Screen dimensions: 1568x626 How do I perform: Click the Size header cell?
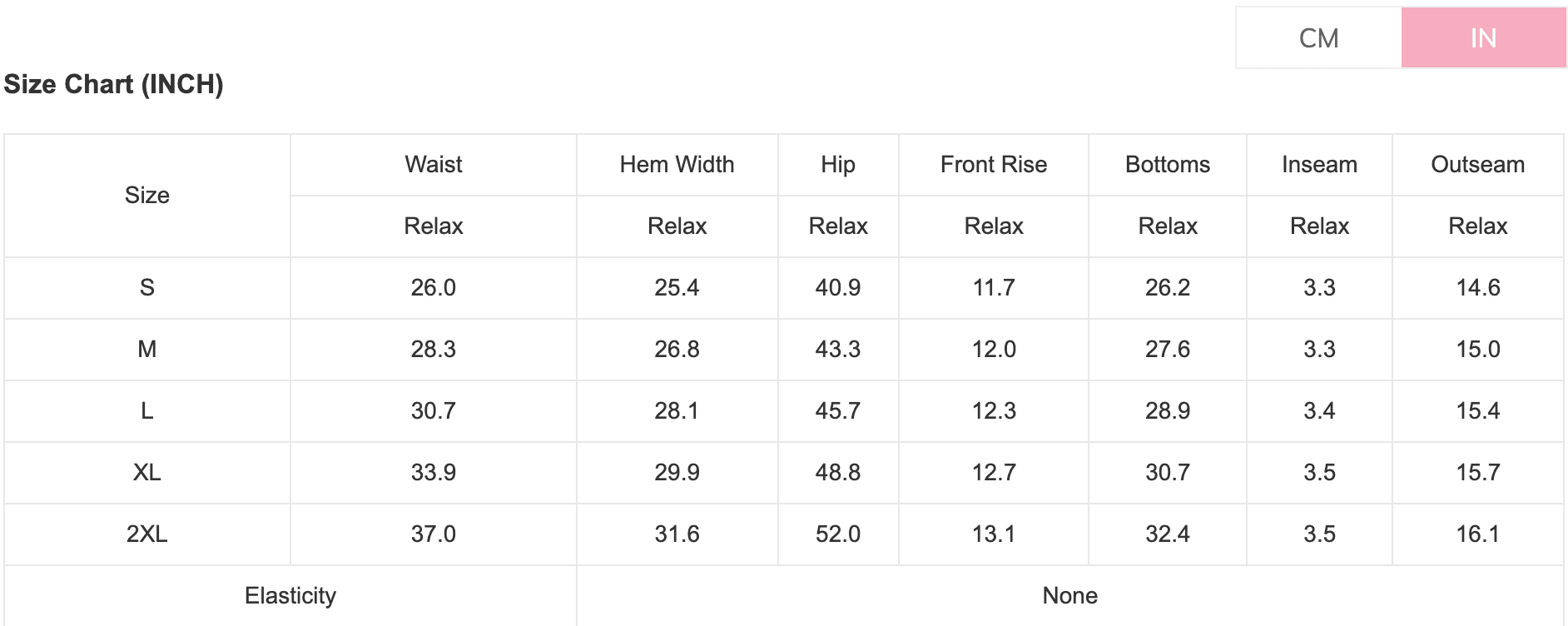tap(147, 196)
